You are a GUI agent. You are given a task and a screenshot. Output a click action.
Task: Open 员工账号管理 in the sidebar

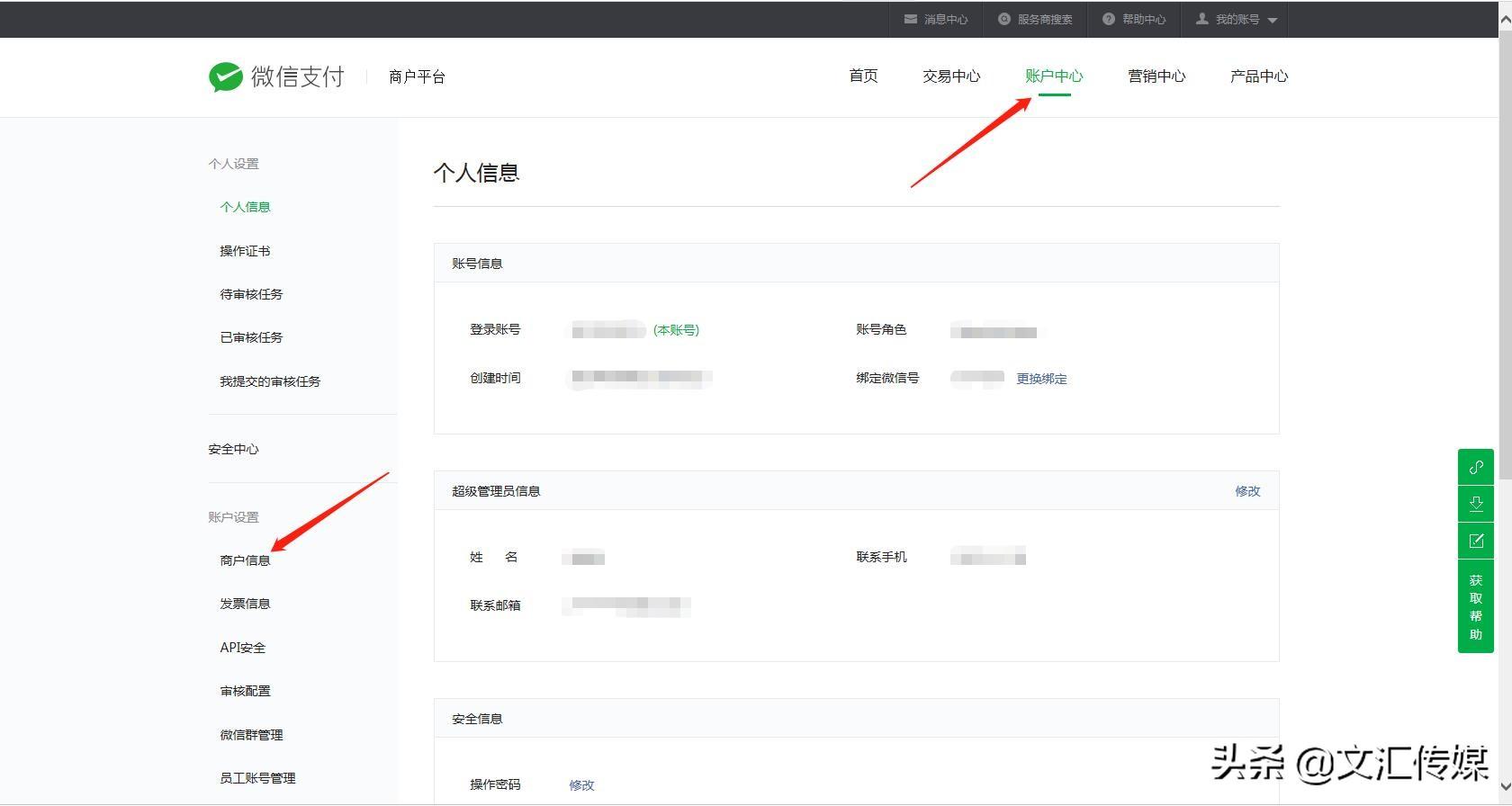[x=257, y=778]
